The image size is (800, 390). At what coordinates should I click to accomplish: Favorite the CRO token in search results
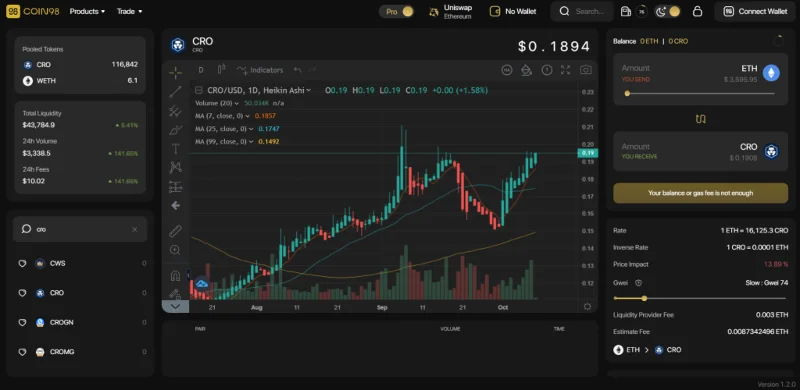[22, 293]
